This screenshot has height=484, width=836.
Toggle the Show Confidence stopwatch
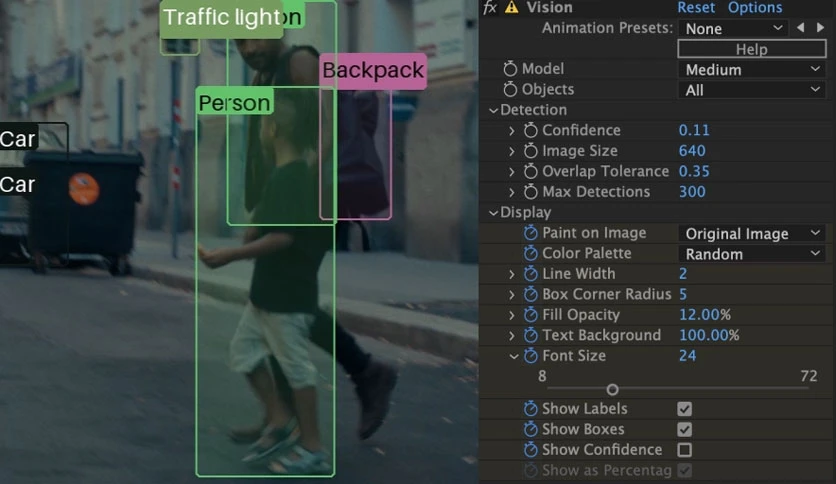tap(530, 450)
